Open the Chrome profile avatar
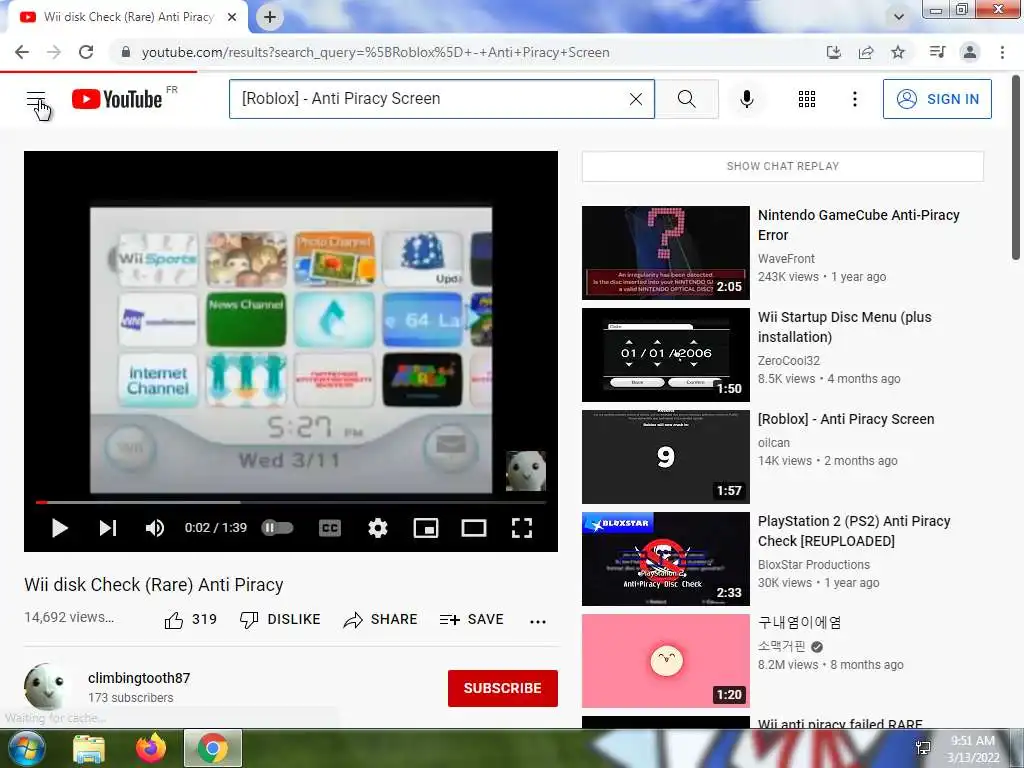The image size is (1024, 768). point(970,52)
